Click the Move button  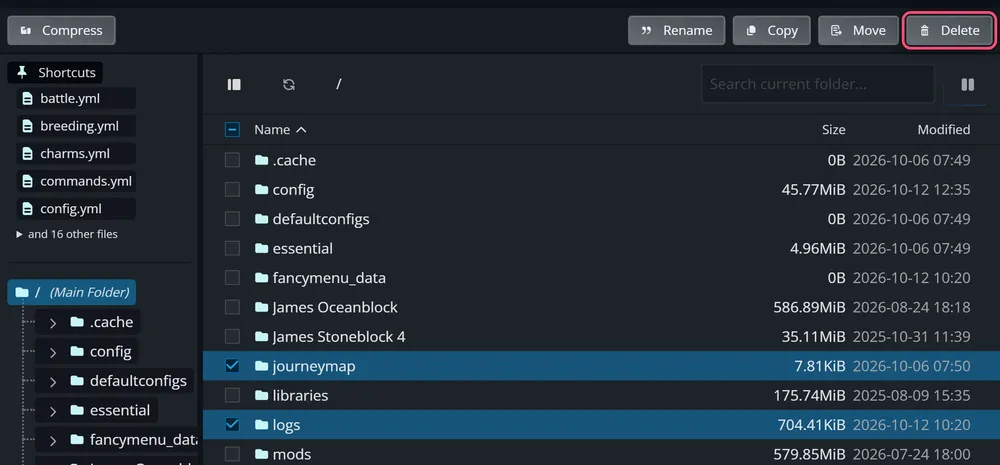pyautogui.click(x=858, y=31)
